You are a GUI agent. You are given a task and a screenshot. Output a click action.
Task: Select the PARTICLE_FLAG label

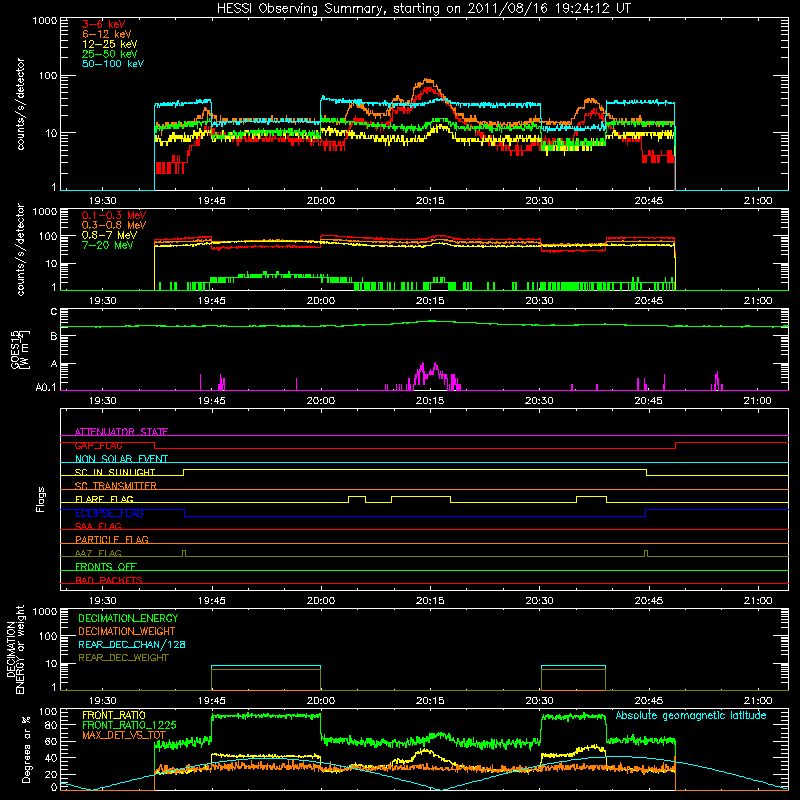(112, 539)
